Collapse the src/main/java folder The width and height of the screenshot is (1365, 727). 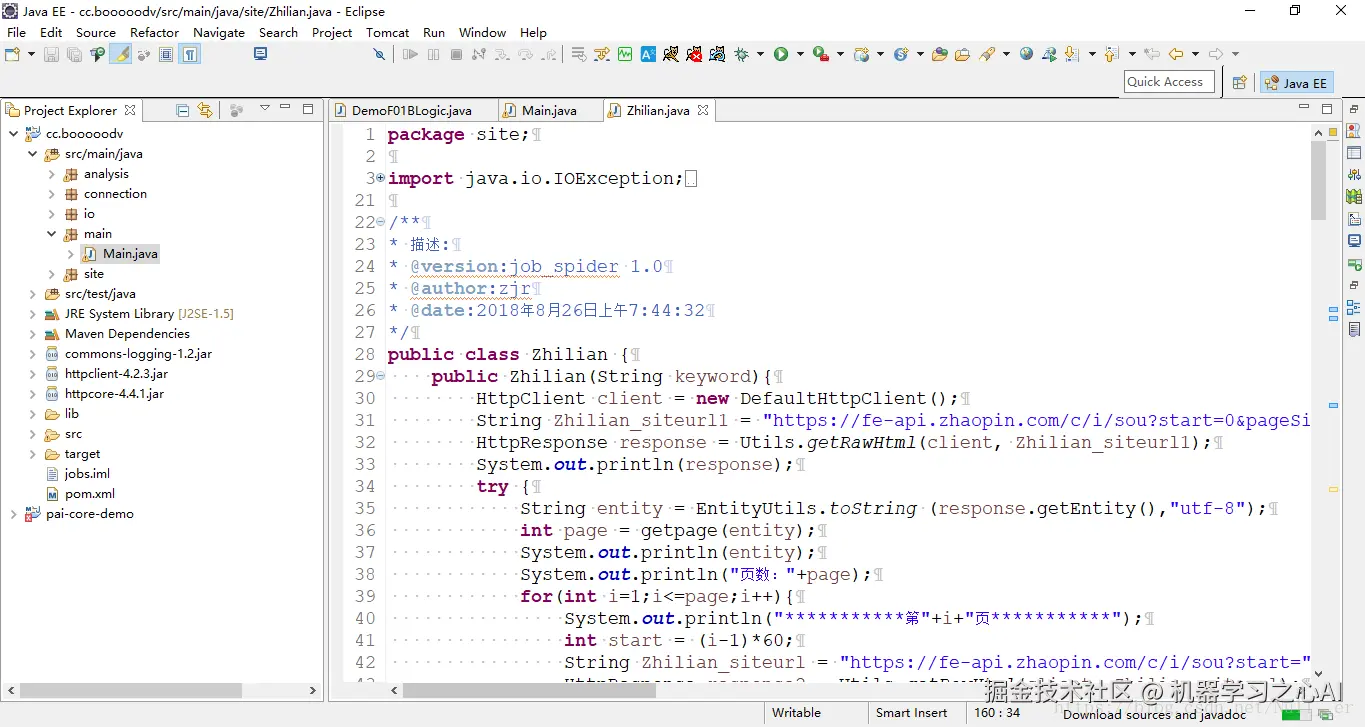tap(32, 154)
